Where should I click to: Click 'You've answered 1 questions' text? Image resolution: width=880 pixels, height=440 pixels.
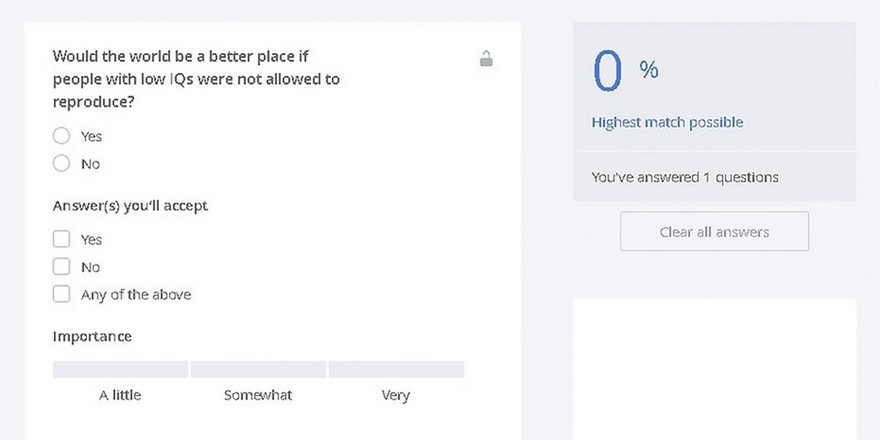tap(685, 177)
